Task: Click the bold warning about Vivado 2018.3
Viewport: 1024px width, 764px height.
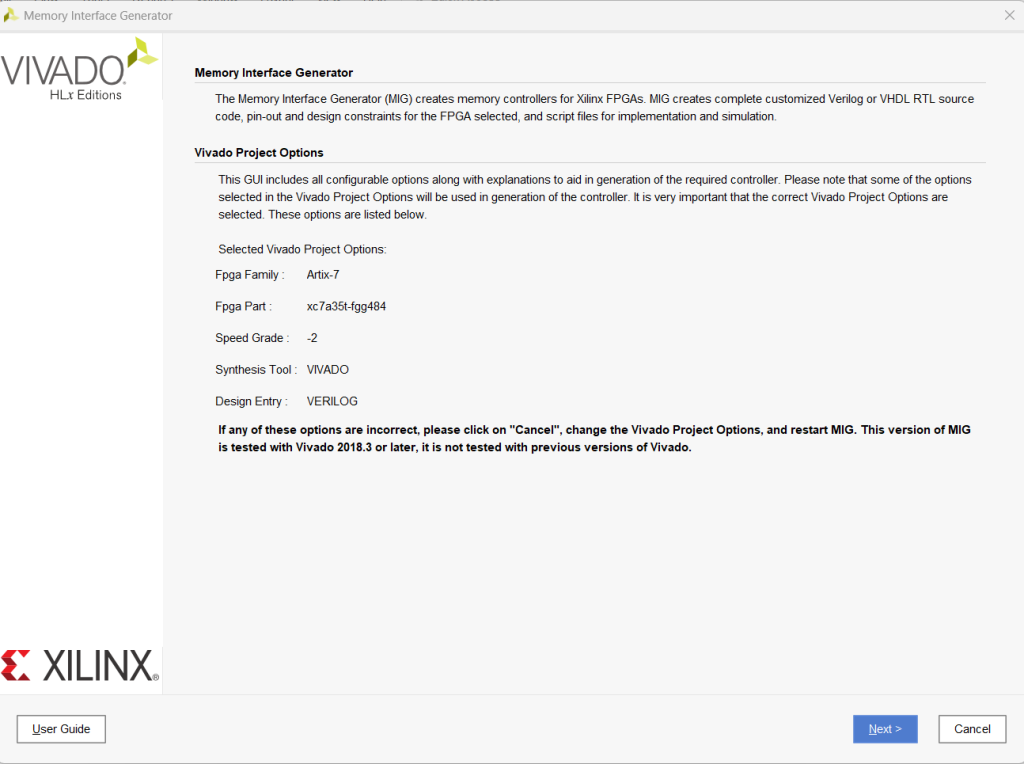Action: (594, 438)
